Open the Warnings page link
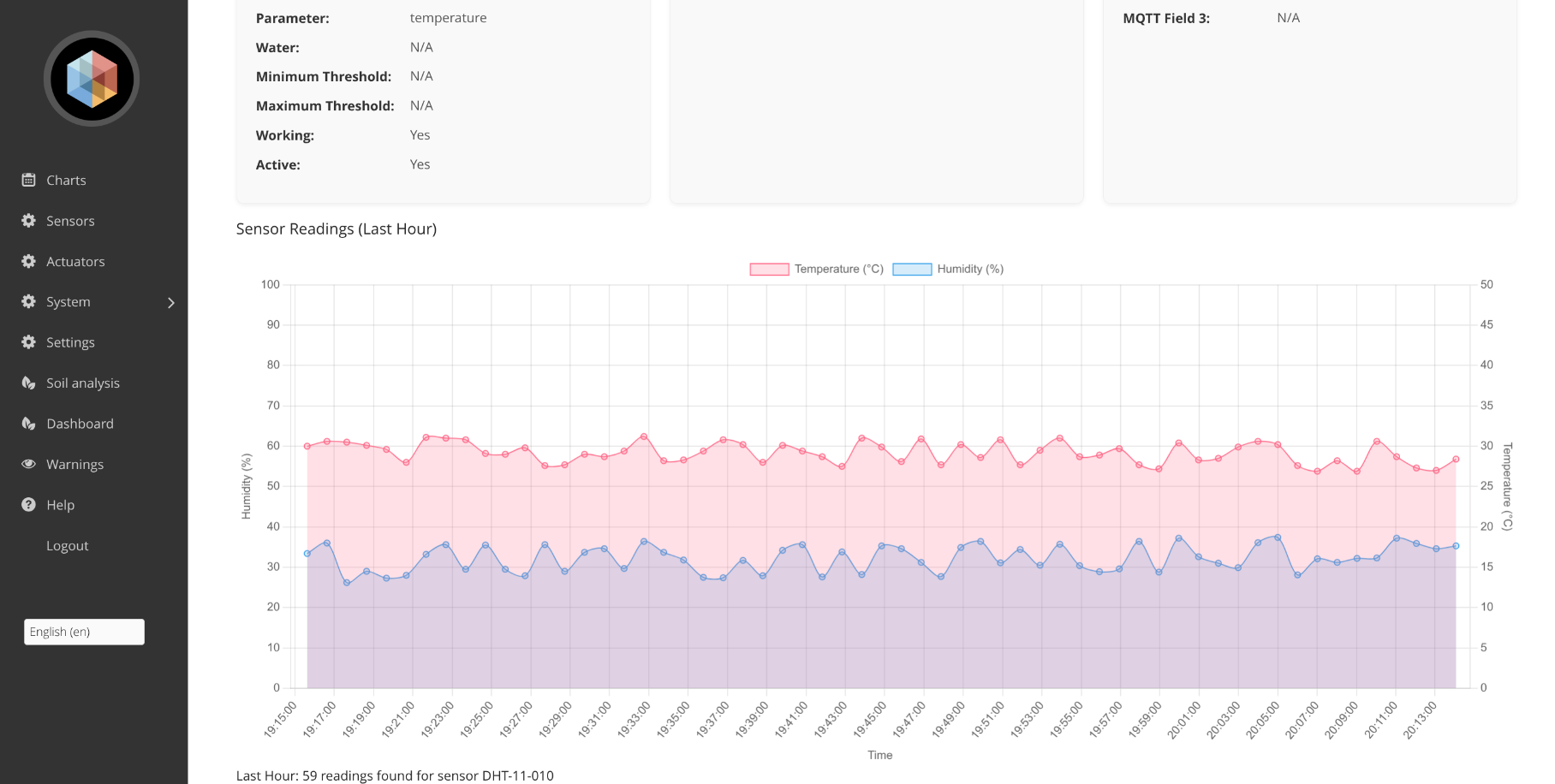Image resolution: width=1555 pixels, height=784 pixels. (74, 464)
